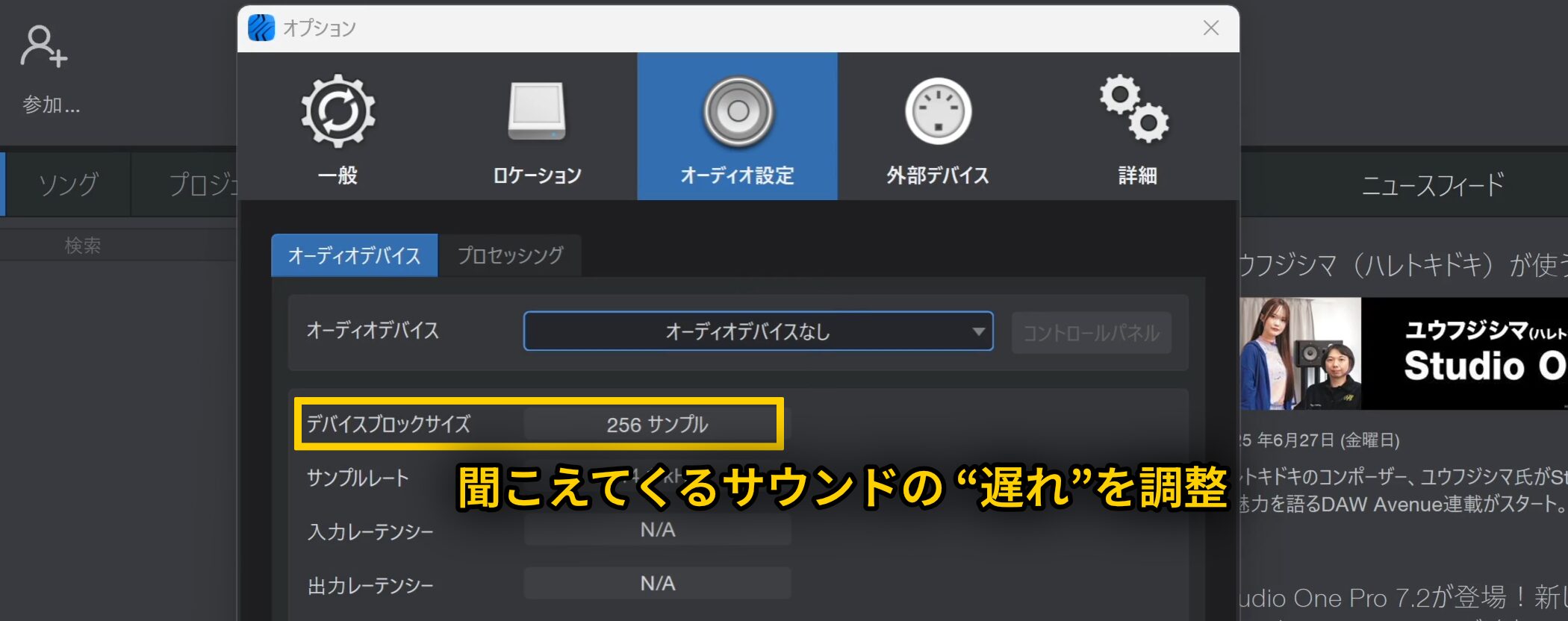Open the 一般 (General) settings gear icon

[x=337, y=112]
